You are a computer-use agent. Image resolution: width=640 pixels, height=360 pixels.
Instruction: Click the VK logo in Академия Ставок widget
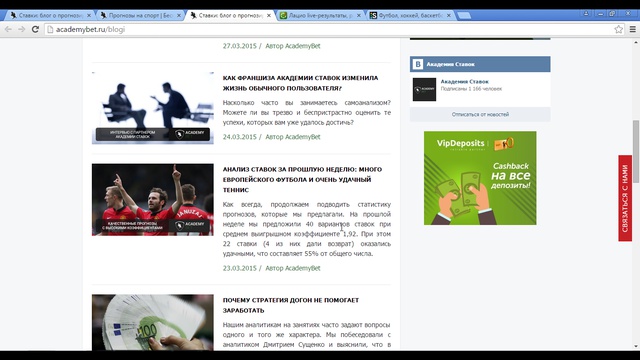(418, 64)
